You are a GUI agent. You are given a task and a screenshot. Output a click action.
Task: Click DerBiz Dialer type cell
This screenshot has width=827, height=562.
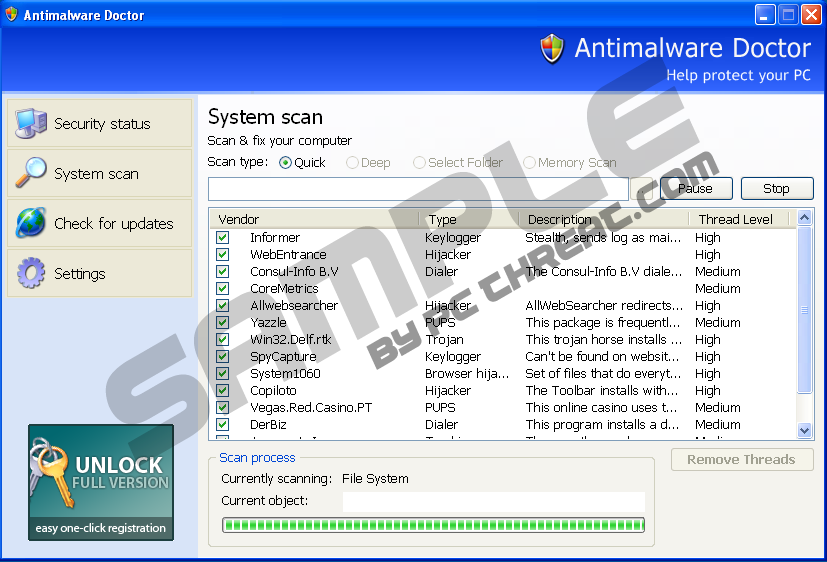[x=441, y=424]
